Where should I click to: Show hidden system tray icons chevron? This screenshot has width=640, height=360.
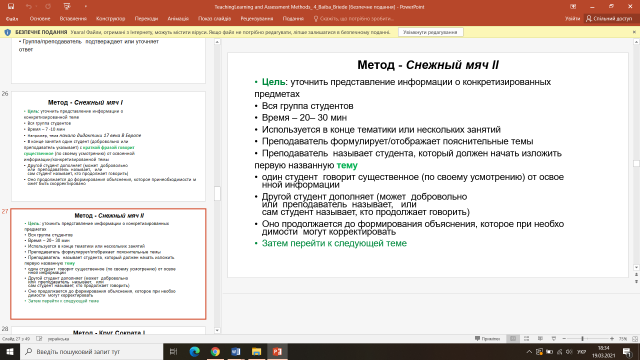[x=529, y=351]
